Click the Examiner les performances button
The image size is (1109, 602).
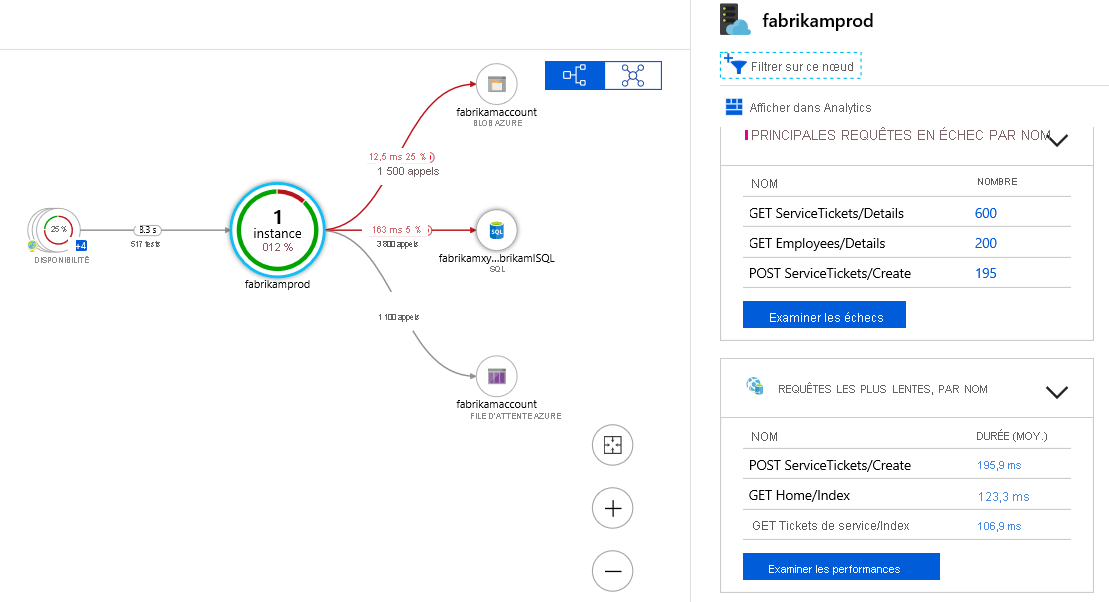click(841, 566)
